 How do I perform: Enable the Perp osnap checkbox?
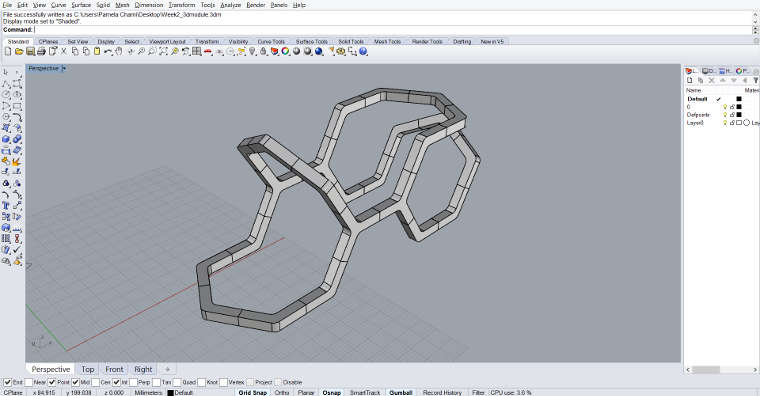pyautogui.click(x=133, y=382)
